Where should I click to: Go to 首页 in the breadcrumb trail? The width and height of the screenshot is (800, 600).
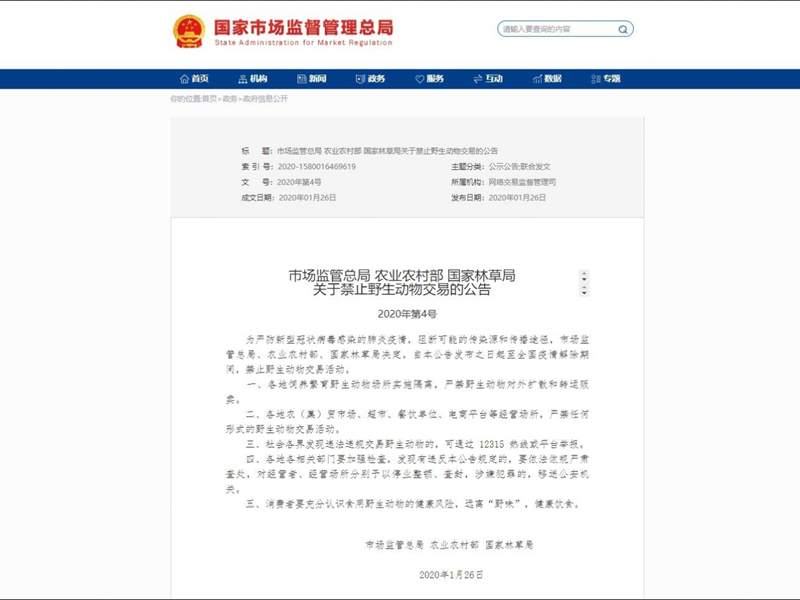(x=209, y=98)
